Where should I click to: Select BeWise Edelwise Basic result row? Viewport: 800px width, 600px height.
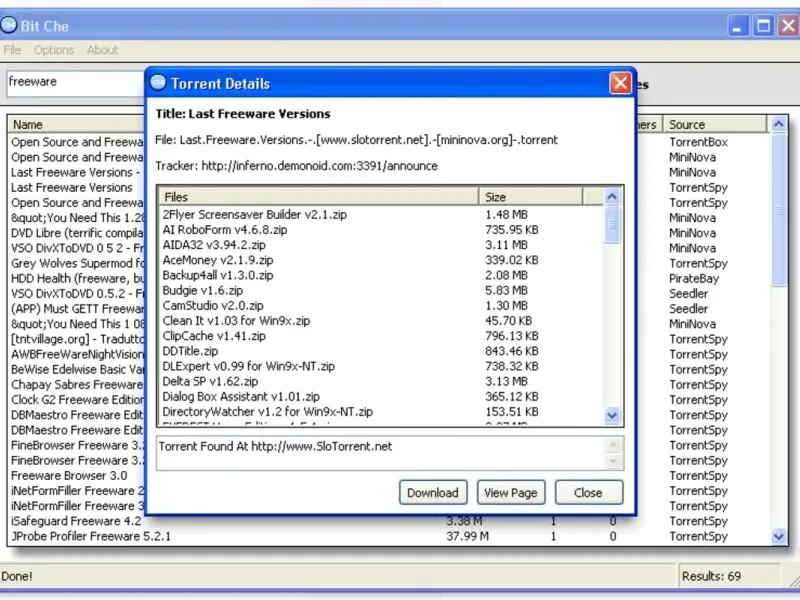coord(78,369)
